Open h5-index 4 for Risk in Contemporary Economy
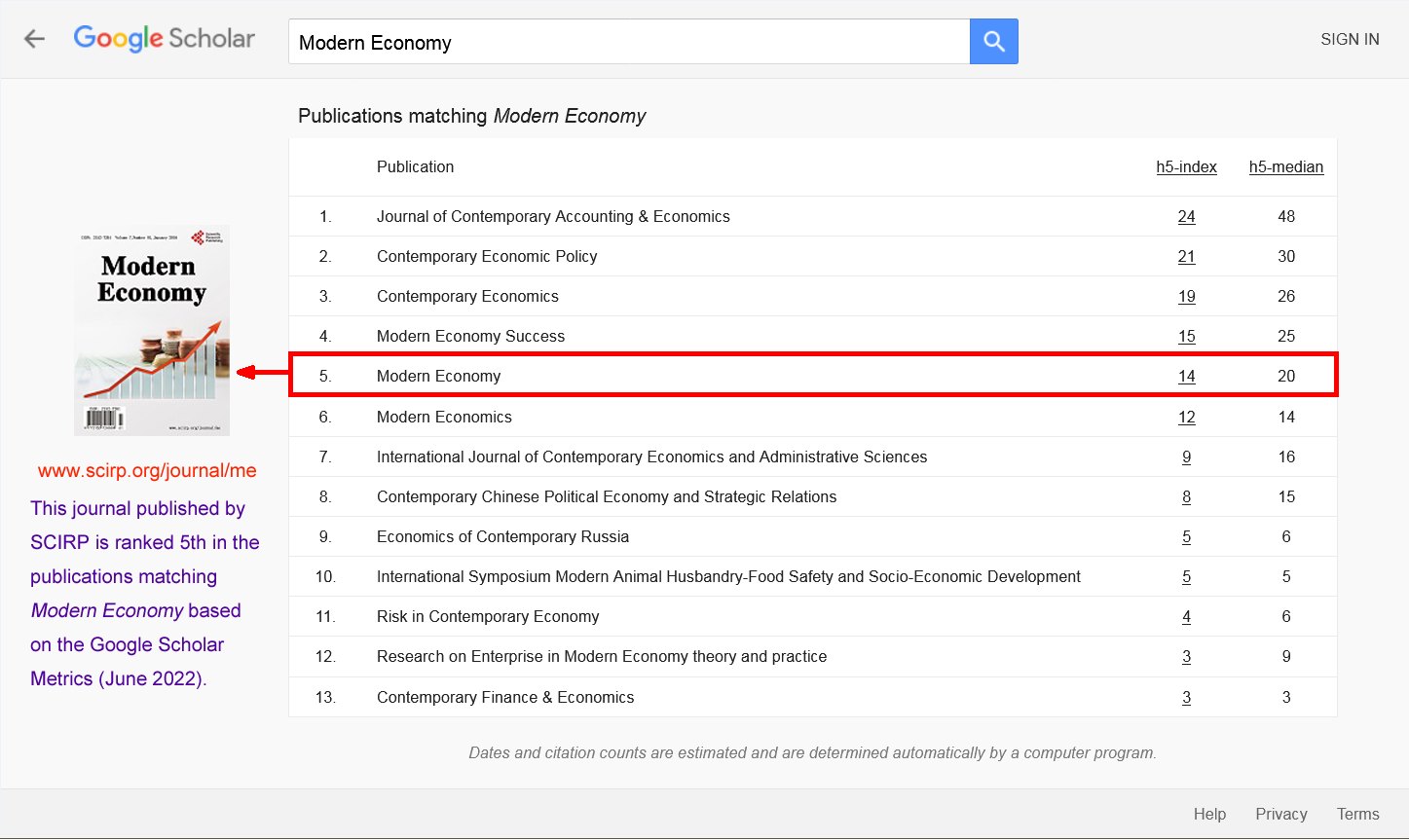 coord(1186,617)
